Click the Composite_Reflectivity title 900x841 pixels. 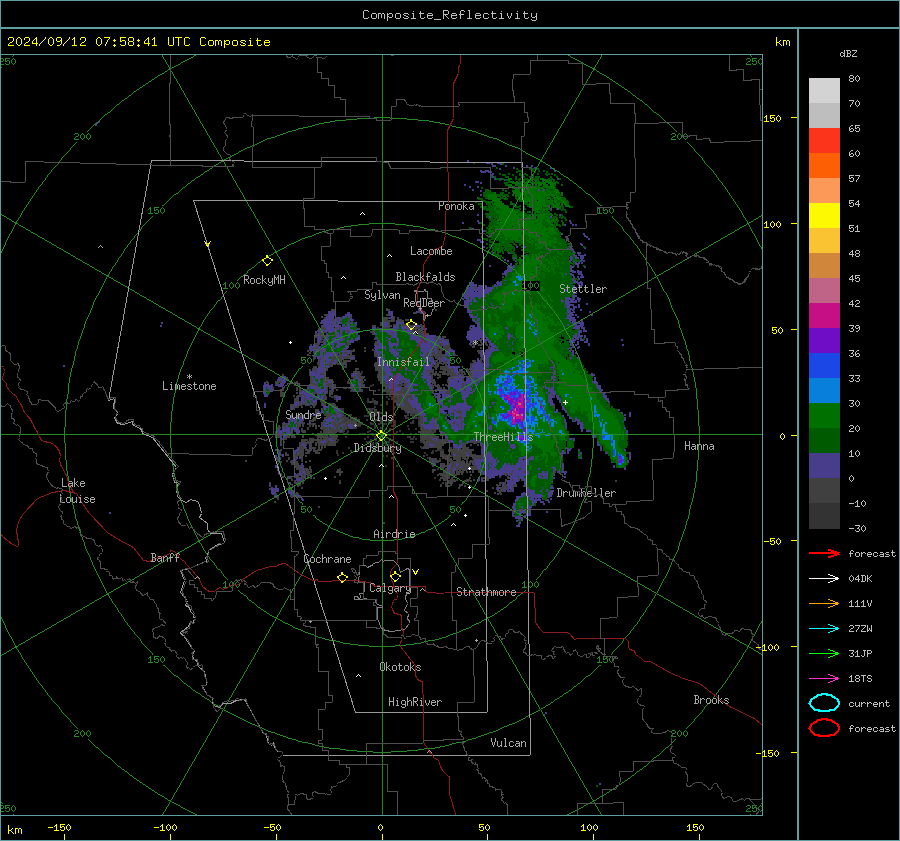[x=450, y=15]
